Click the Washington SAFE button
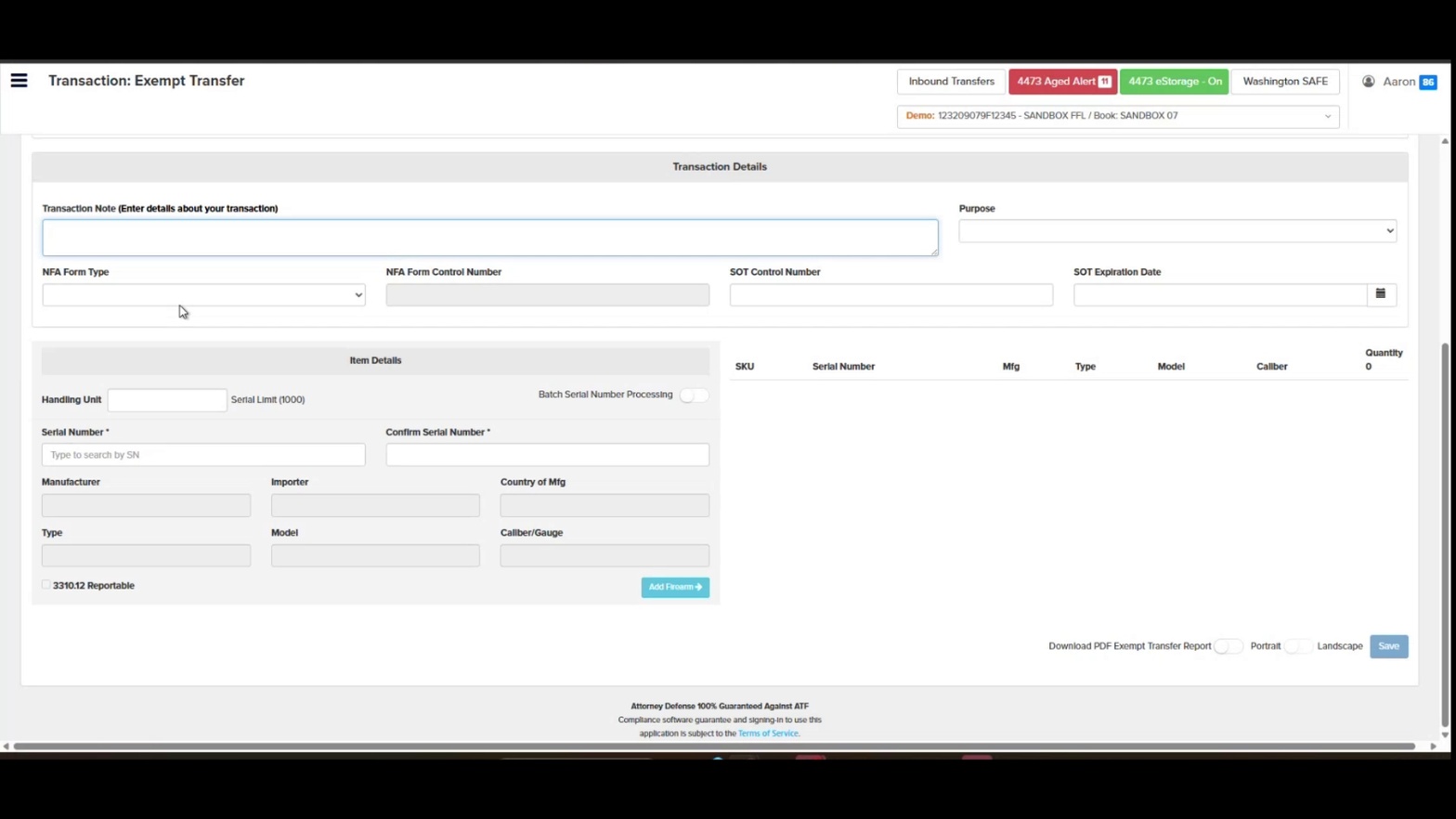This screenshot has width=1456, height=819. tap(1285, 82)
